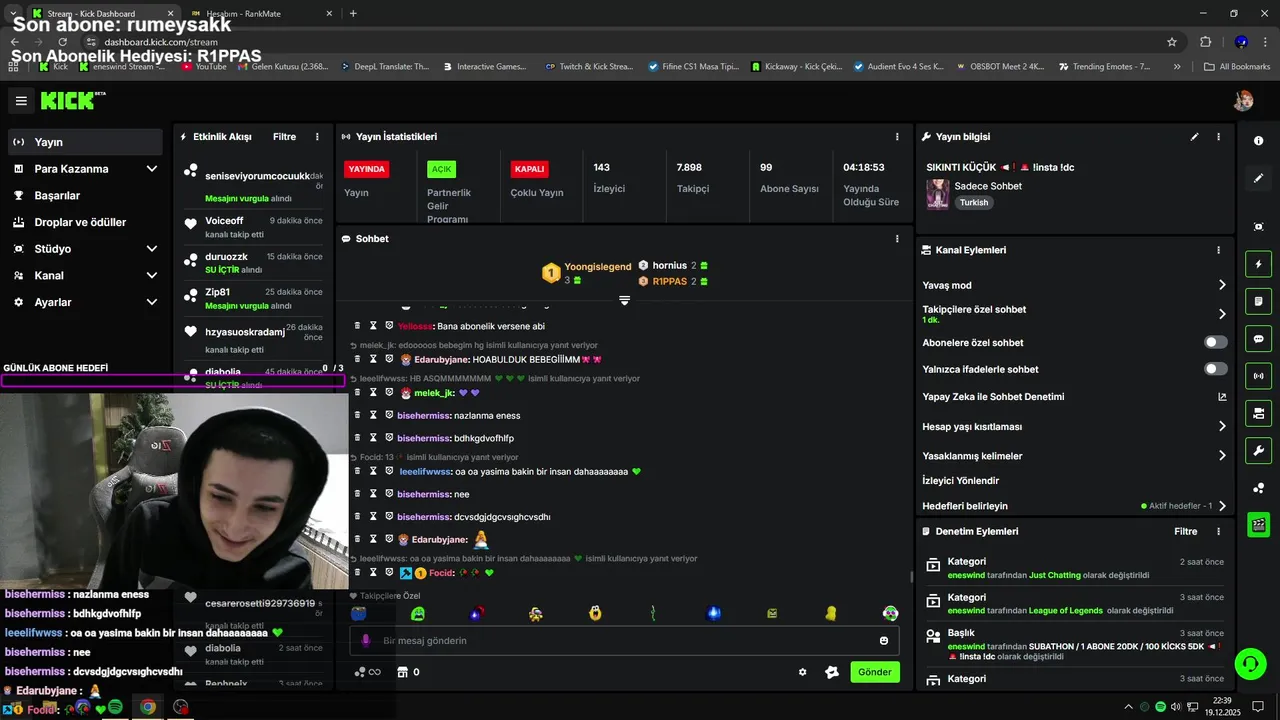Open the Kanal Eylemleri three-dot menu
The height and width of the screenshot is (720, 1280).
(x=1218, y=250)
